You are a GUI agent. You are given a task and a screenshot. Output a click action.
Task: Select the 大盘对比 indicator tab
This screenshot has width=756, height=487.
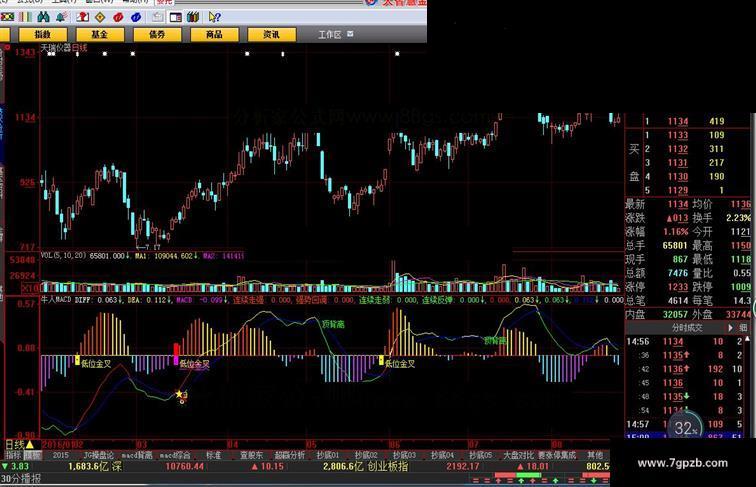(x=519, y=455)
